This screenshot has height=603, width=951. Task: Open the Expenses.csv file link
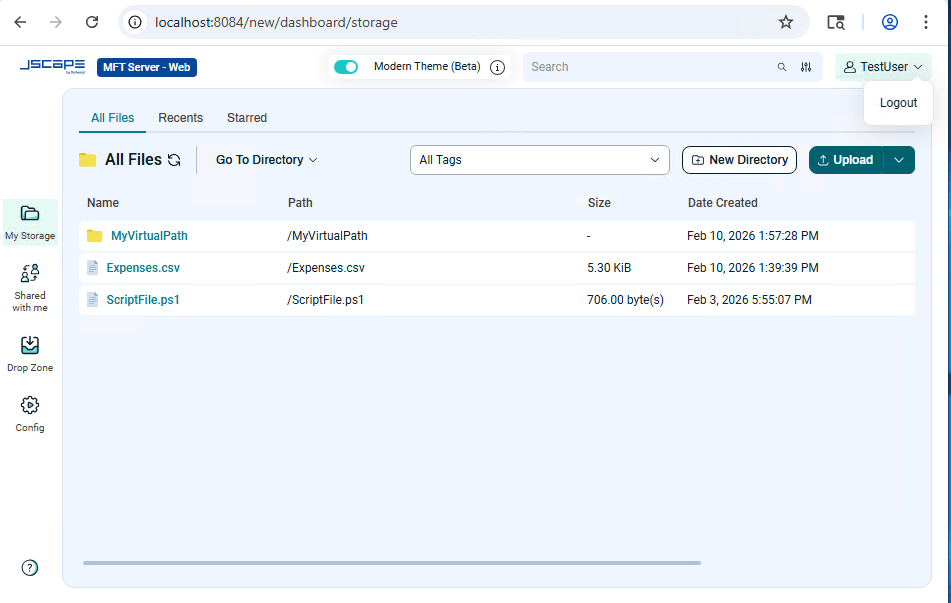(143, 268)
